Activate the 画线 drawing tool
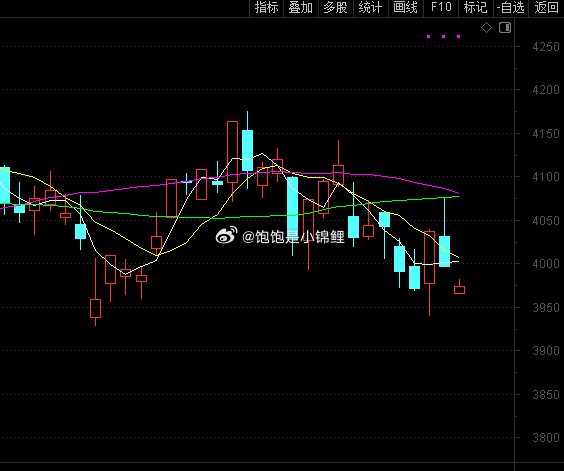 point(405,8)
